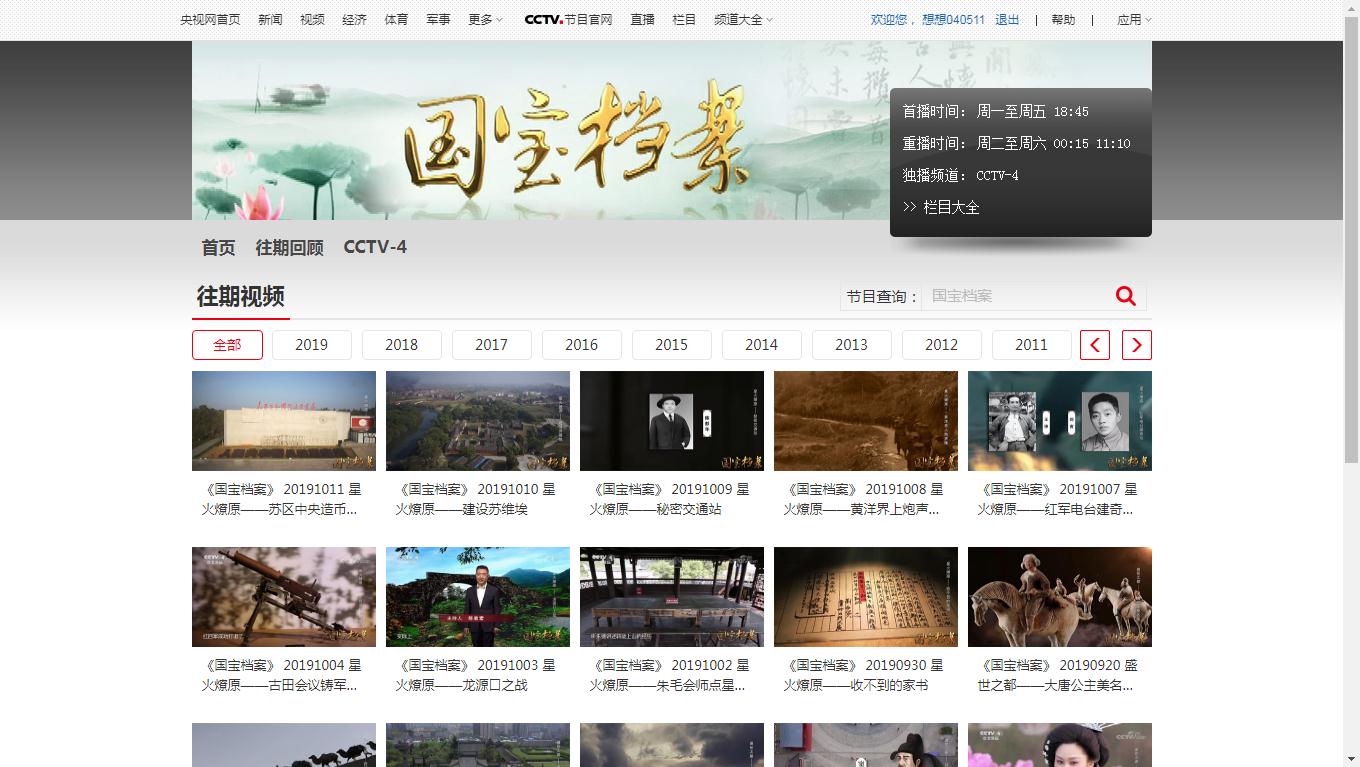
Task: Click title 秘密交通站 episode 20191009
Action: (x=670, y=499)
